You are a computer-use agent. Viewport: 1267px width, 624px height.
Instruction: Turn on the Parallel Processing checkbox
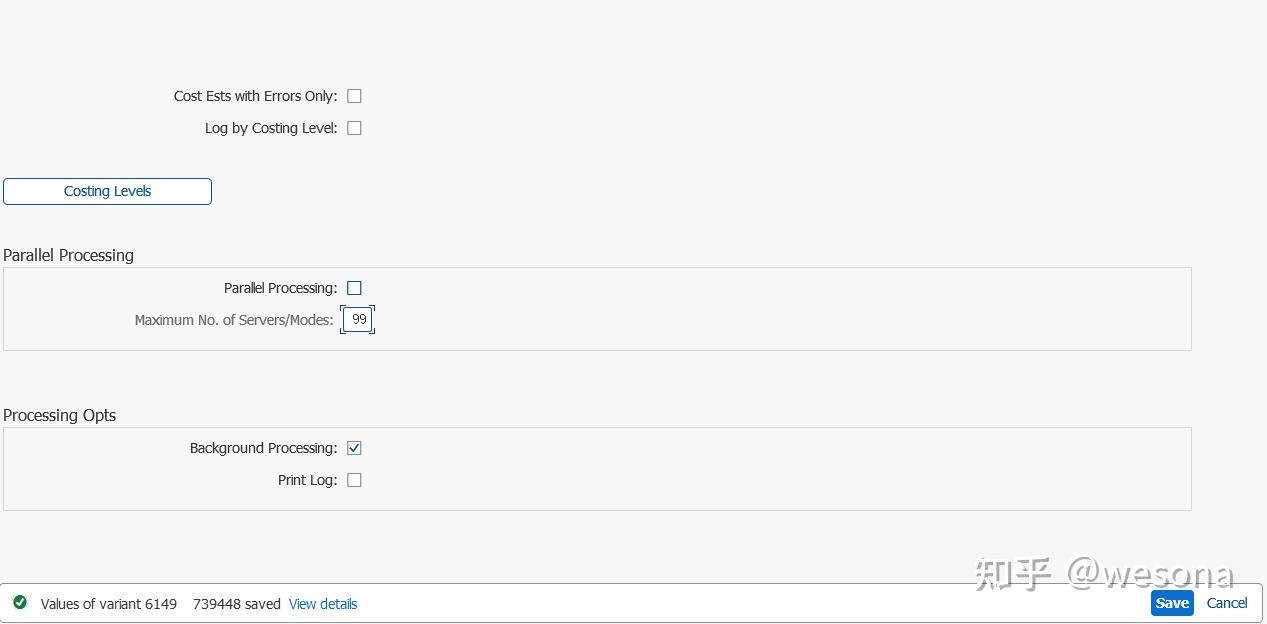(x=354, y=288)
